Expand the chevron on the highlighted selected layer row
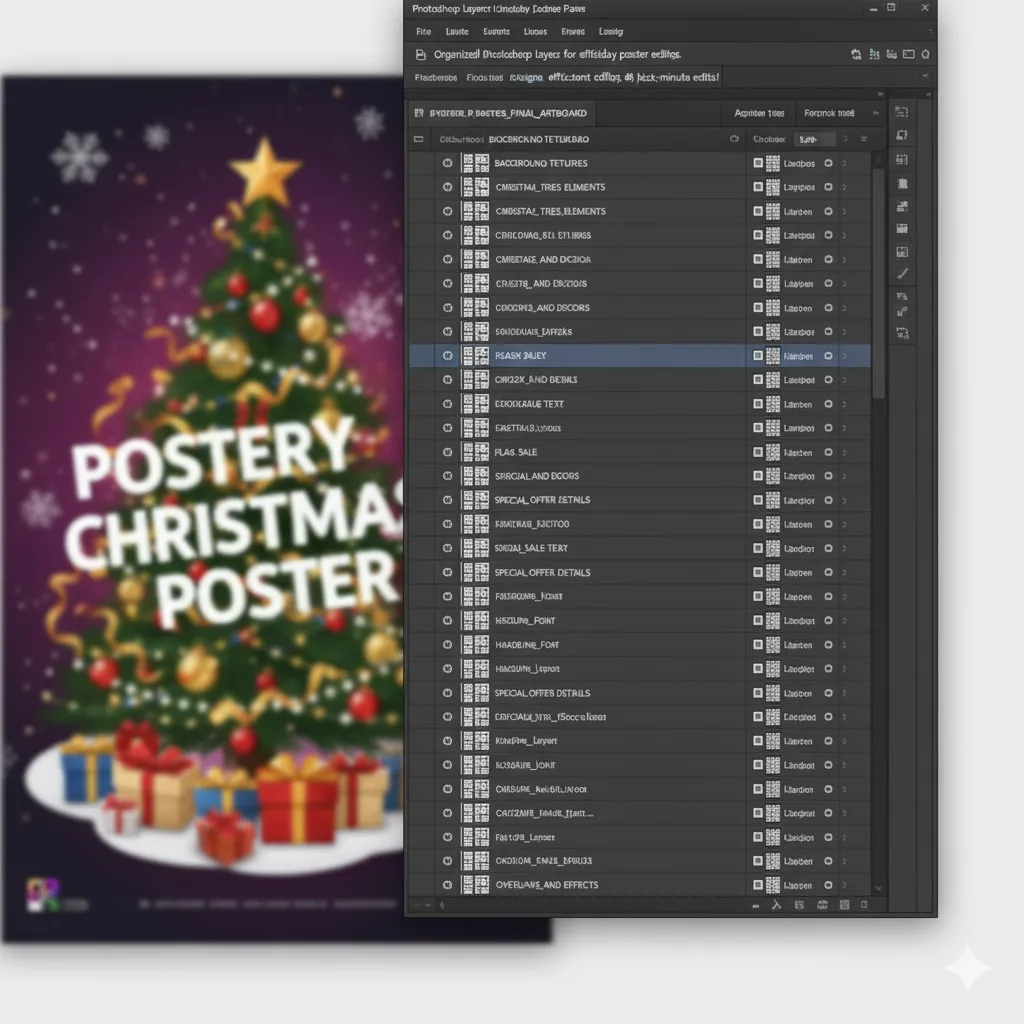This screenshot has width=1024, height=1024. coord(845,356)
